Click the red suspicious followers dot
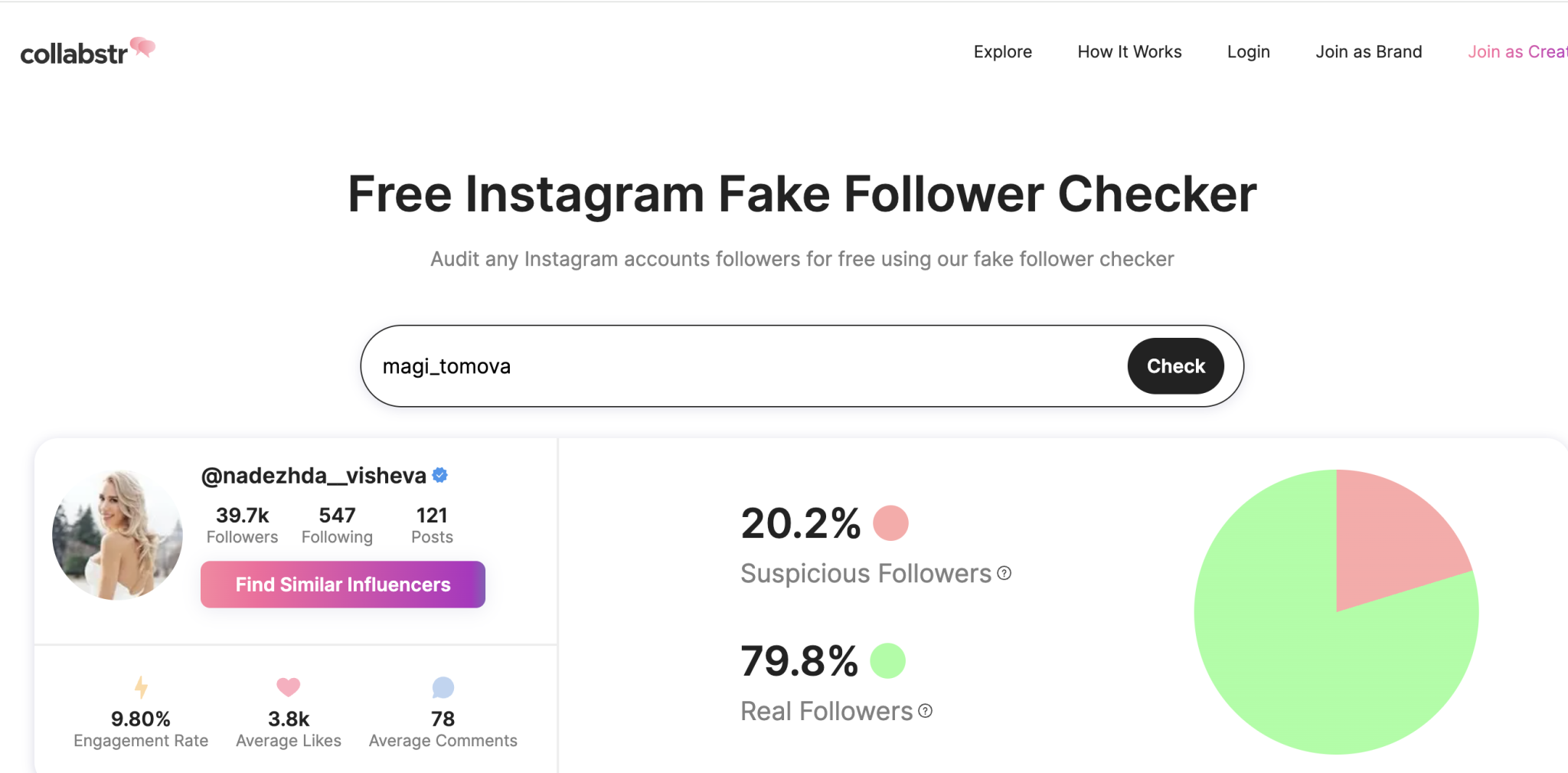 point(890,523)
